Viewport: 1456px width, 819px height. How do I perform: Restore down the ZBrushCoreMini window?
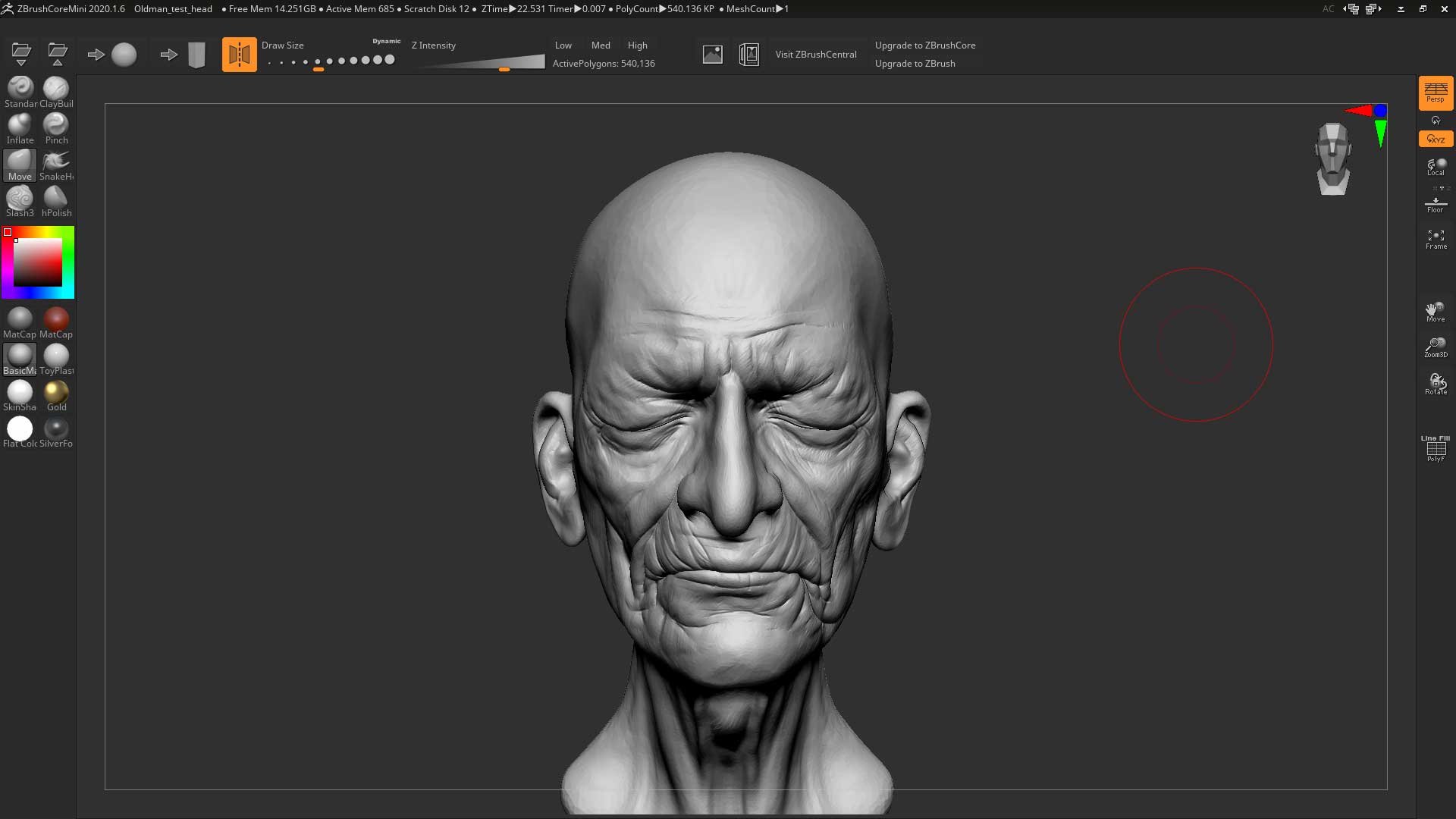(x=1423, y=9)
